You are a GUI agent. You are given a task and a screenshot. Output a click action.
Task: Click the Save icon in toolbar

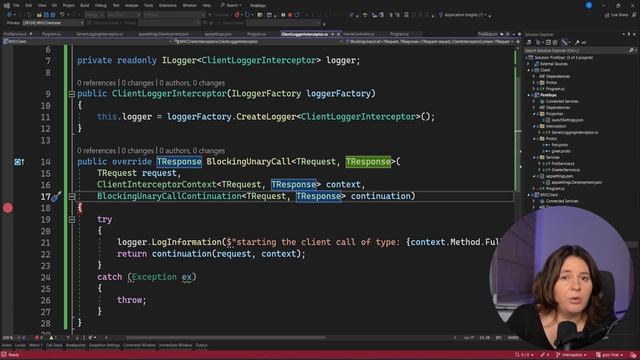pos(46,15)
